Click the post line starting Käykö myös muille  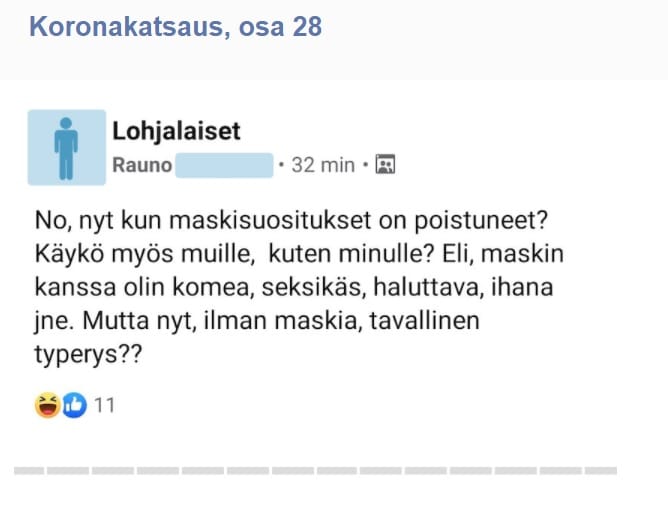[299, 254]
